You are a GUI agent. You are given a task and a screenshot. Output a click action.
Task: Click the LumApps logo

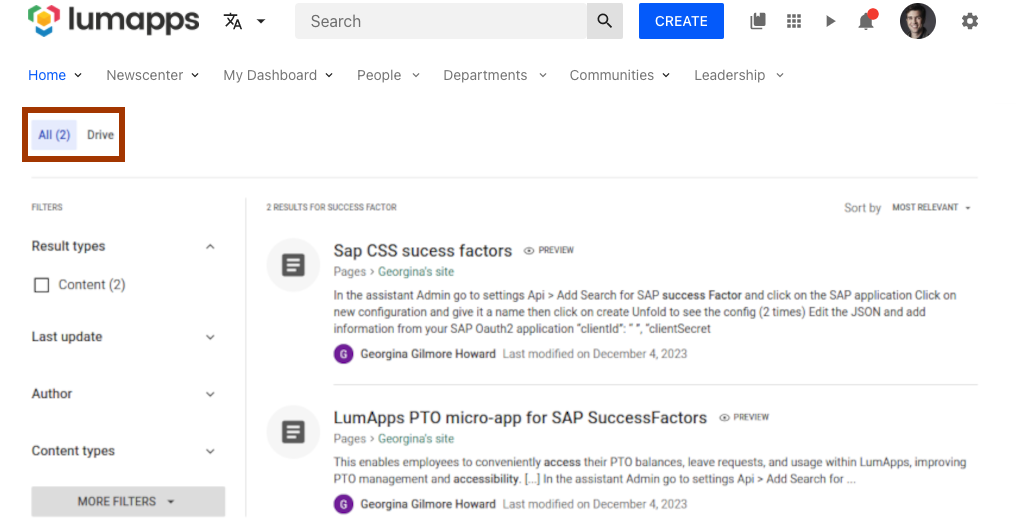pyautogui.click(x=113, y=21)
